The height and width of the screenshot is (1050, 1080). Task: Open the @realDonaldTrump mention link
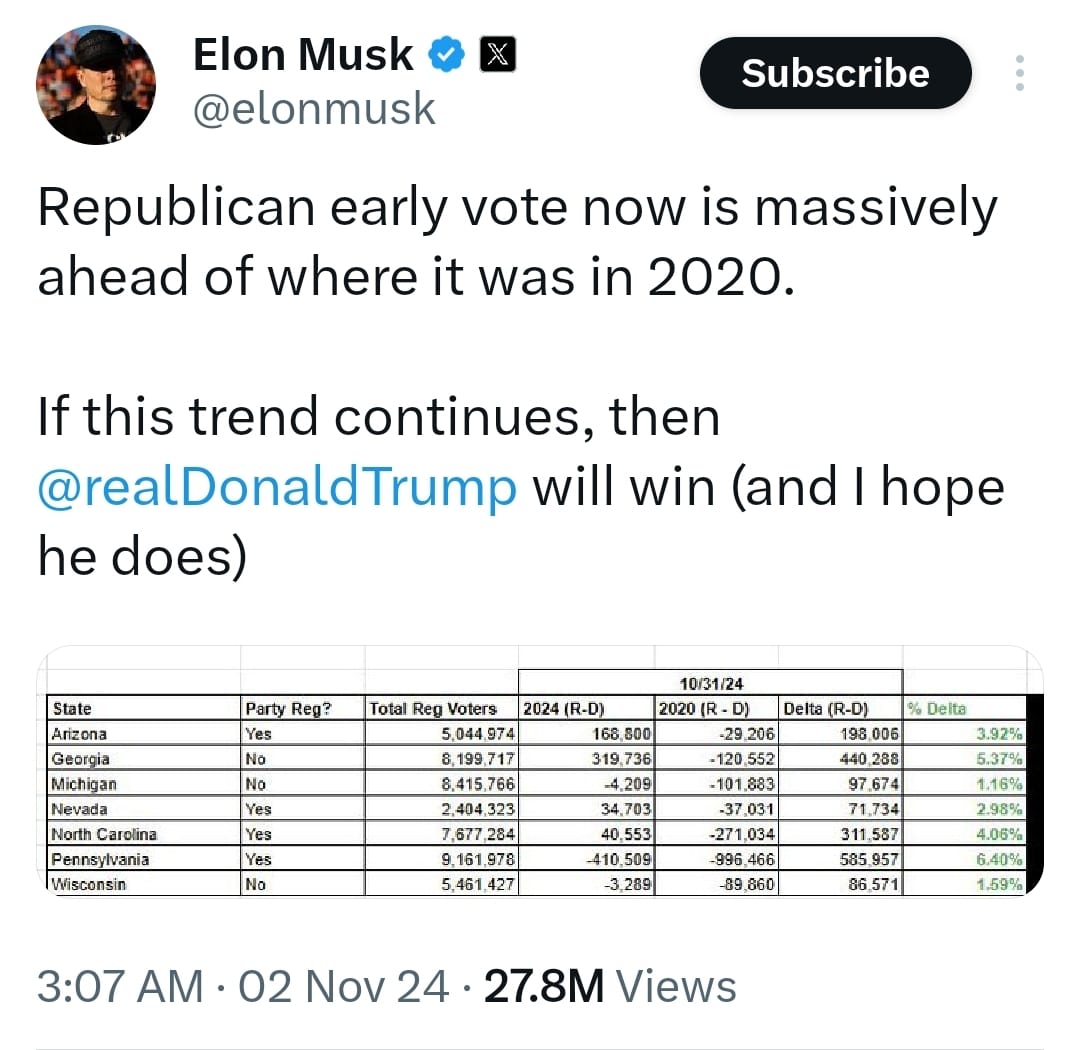[277, 487]
